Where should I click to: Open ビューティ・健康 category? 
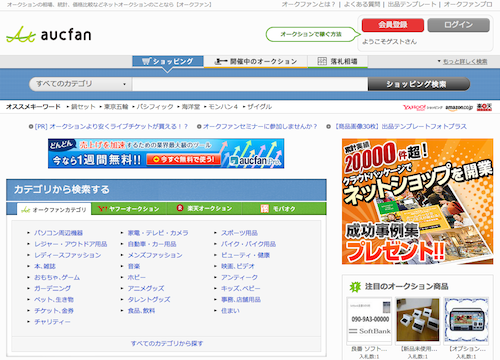pyautogui.click(x=246, y=255)
